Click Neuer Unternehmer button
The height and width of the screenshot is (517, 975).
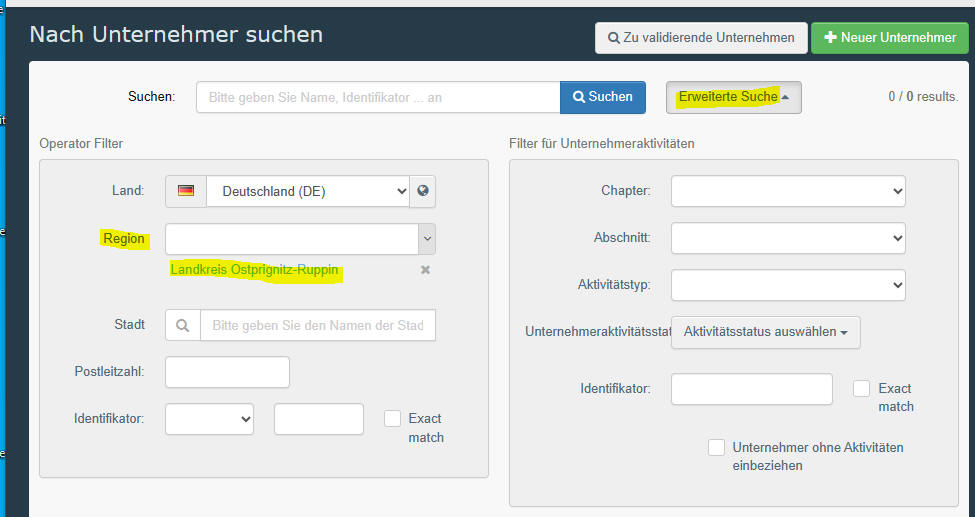click(x=890, y=38)
